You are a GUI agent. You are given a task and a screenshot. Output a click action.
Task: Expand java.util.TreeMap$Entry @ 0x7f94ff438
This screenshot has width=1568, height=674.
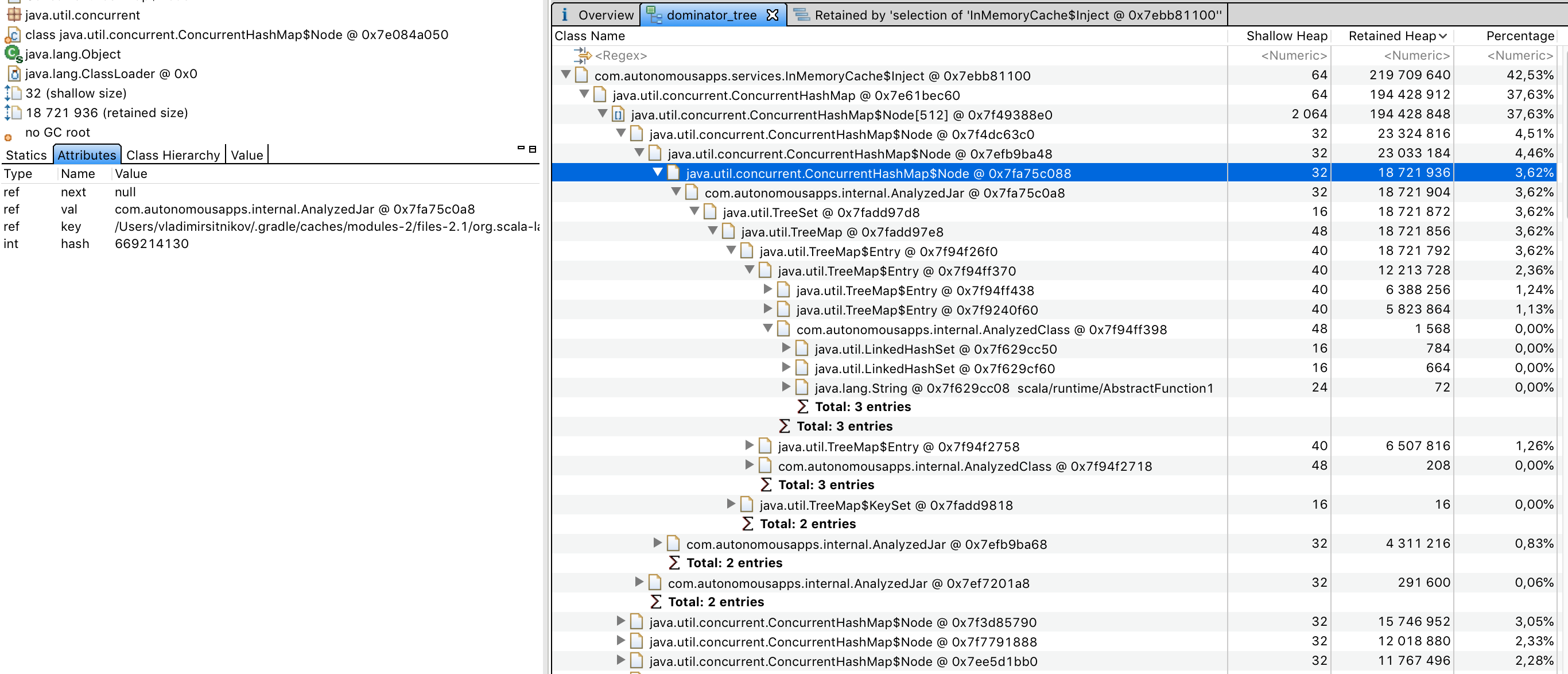point(767,290)
